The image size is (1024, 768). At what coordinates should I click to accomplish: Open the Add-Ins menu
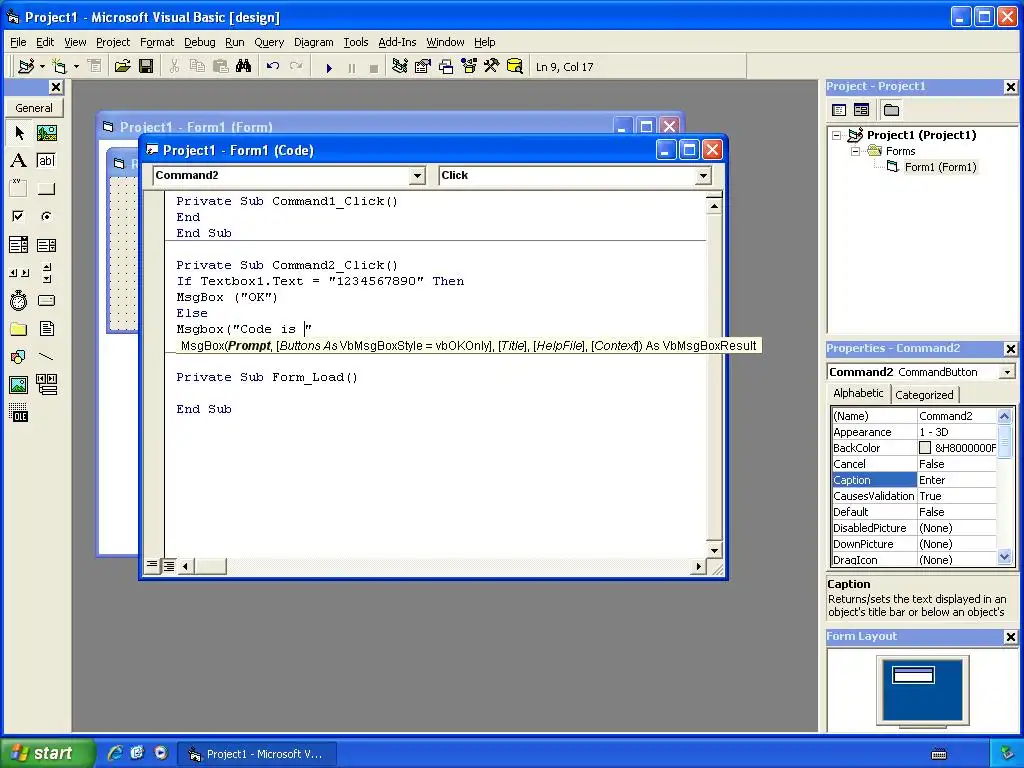[x=397, y=42]
